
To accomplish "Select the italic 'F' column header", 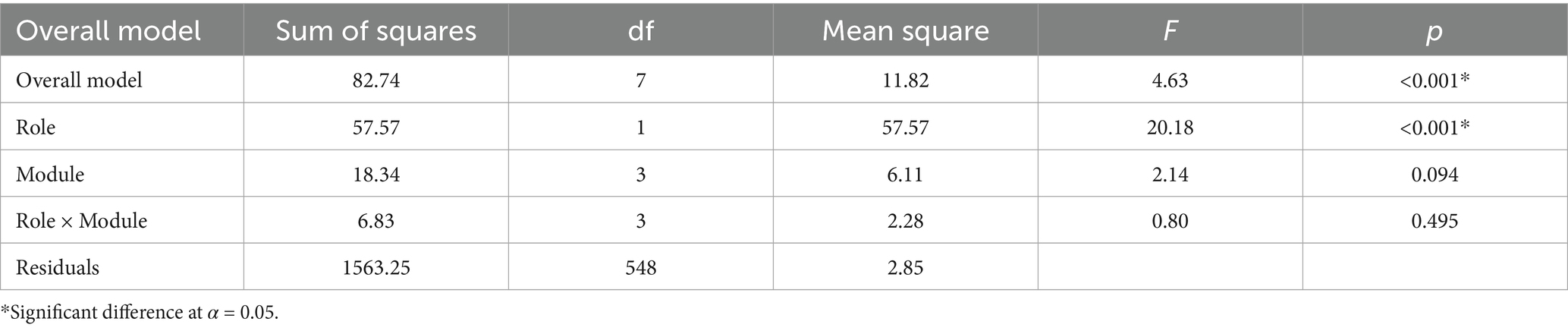I will [1170, 31].
